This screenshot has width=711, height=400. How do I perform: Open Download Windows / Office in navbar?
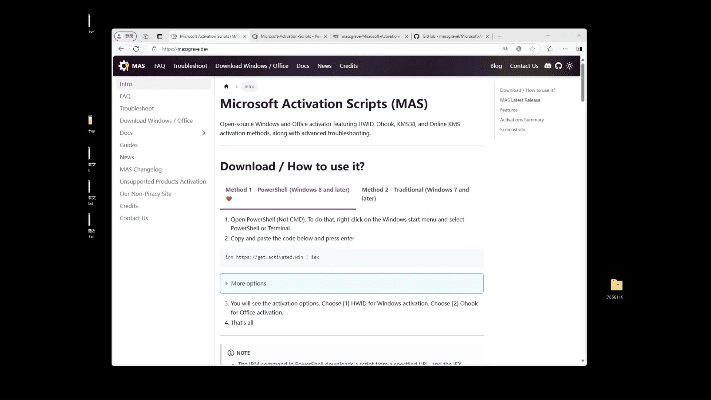[x=251, y=66]
